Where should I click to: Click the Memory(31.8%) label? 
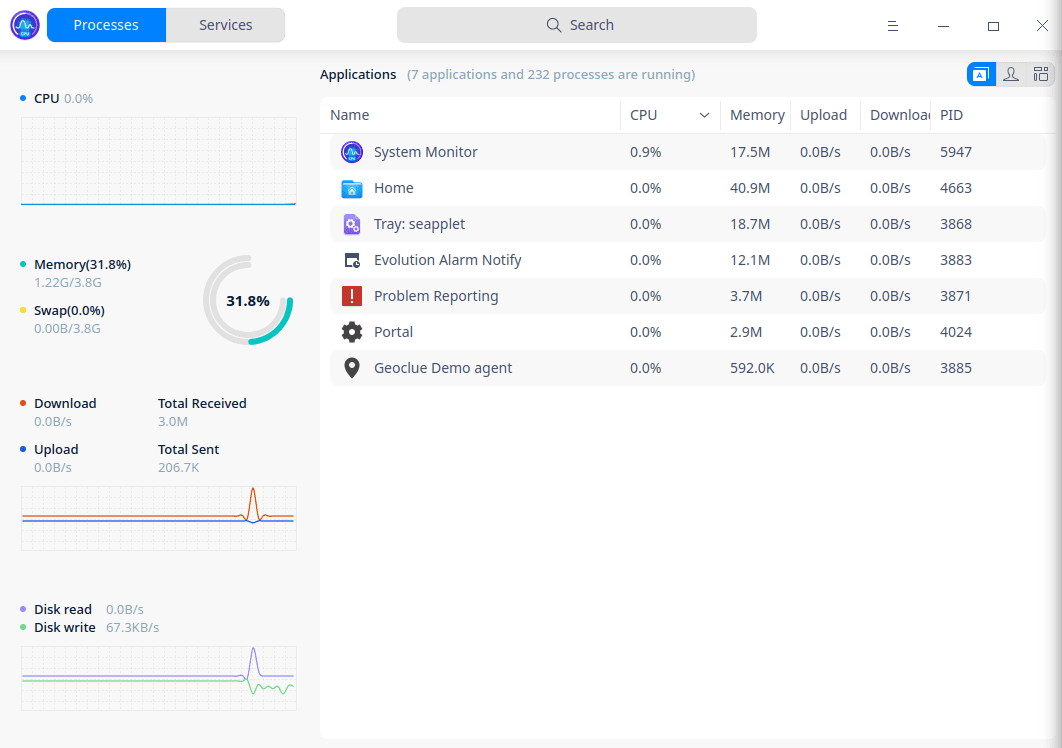click(x=83, y=264)
